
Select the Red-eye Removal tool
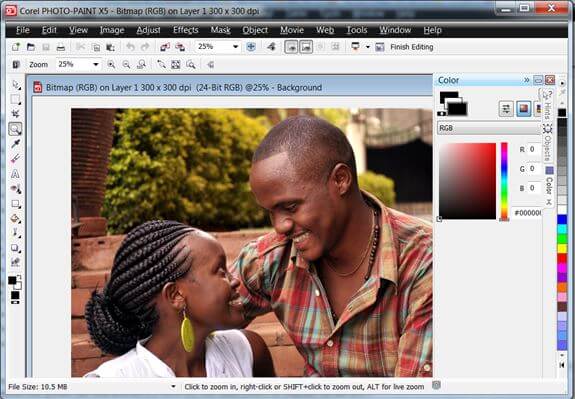click(x=15, y=189)
